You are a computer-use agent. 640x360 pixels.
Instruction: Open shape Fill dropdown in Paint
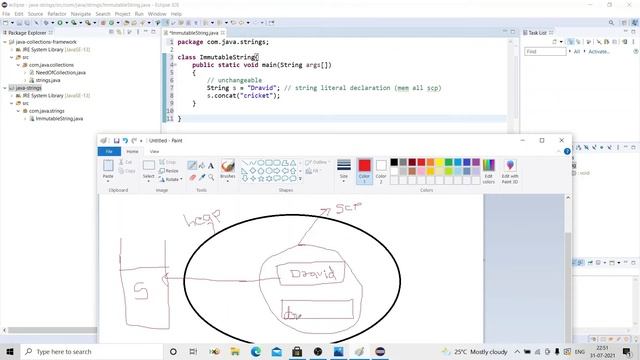[x=312, y=171]
